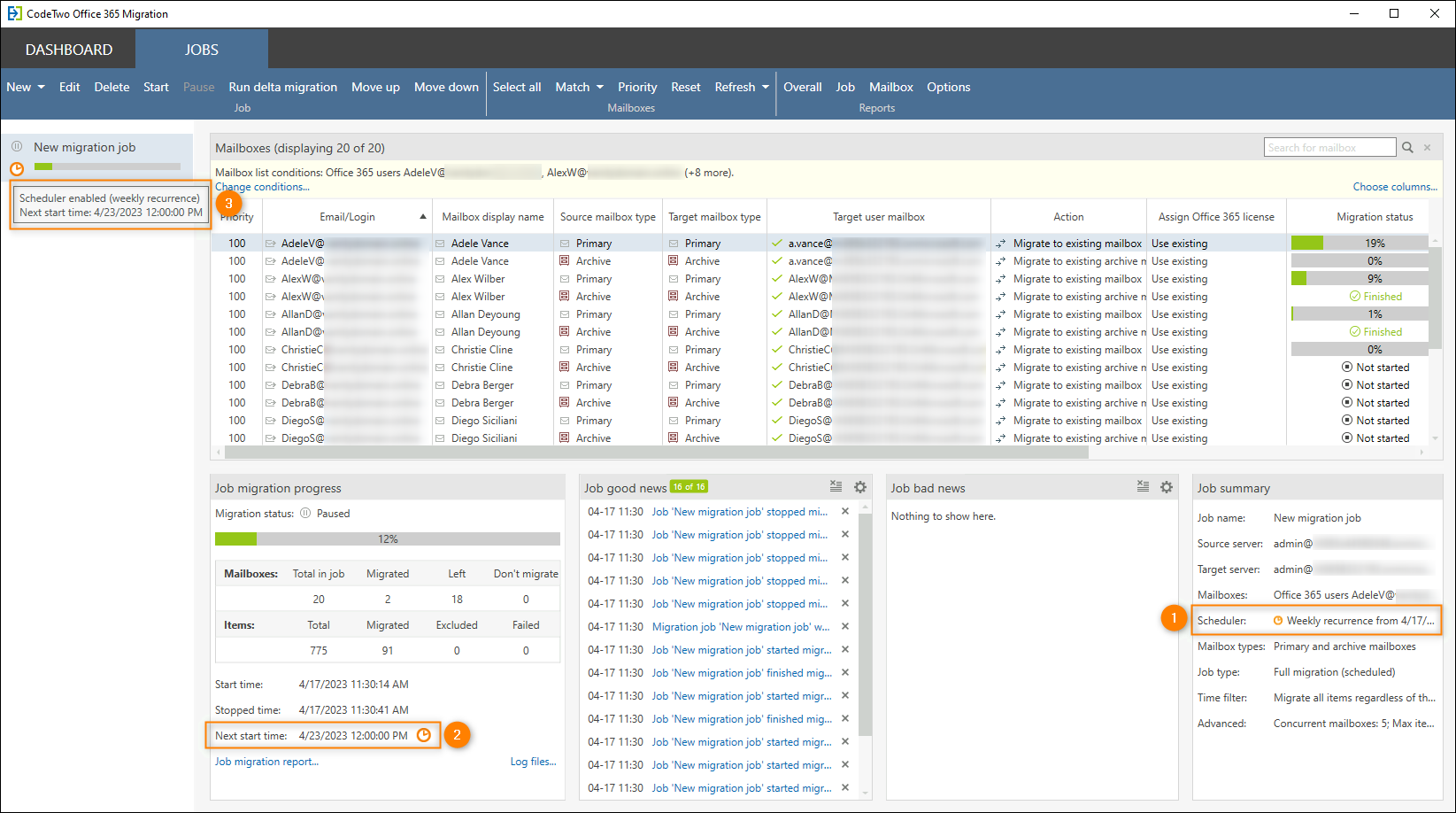Click the search magnifier icon for mailboxes

(x=1407, y=148)
